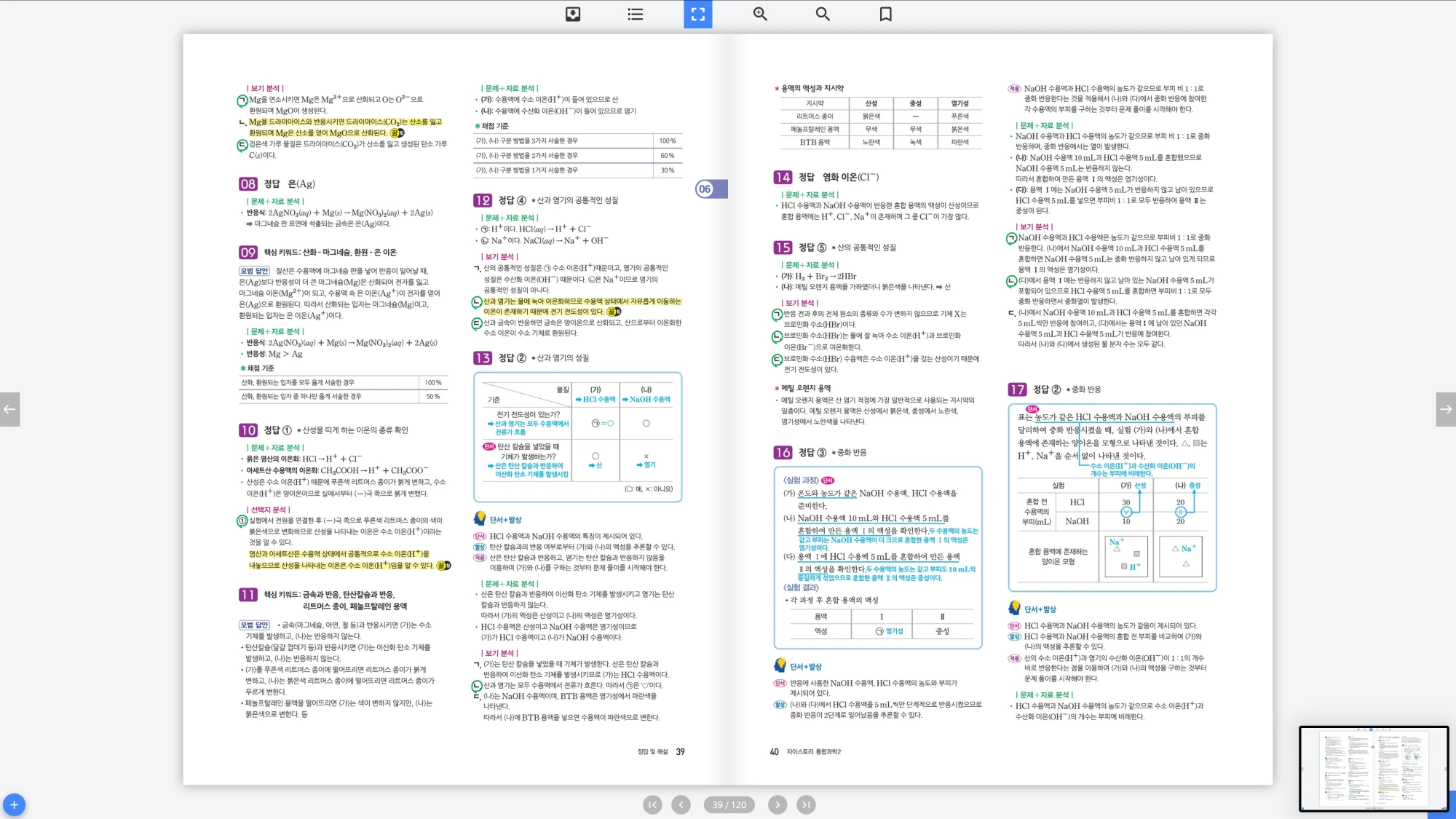The height and width of the screenshot is (819, 1456).
Task: Go to next page with right arrow
Action: tap(1446, 409)
